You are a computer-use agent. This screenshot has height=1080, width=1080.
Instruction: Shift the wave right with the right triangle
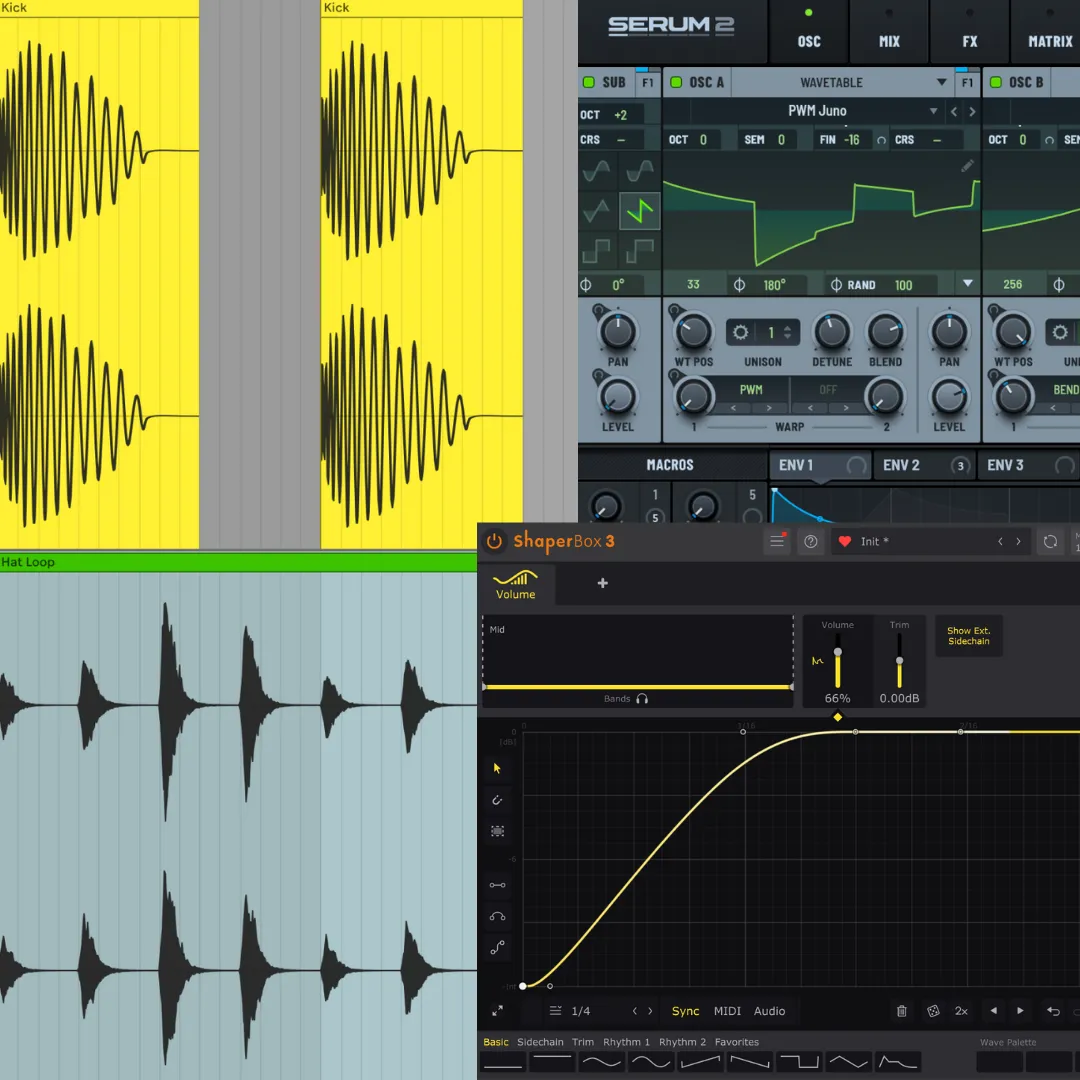click(x=1020, y=1010)
